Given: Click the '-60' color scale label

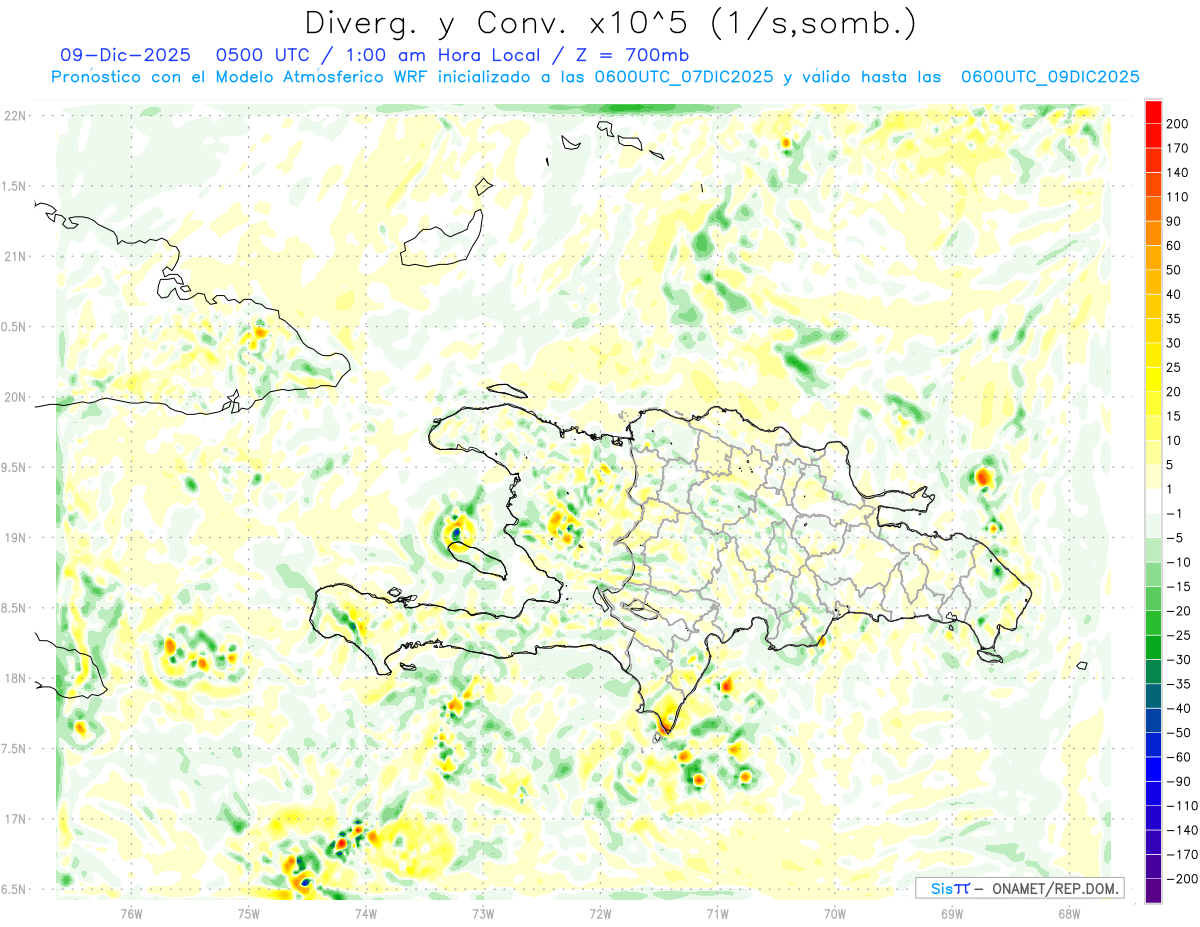Looking at the screenshot, I should (x=1181, y=757).
